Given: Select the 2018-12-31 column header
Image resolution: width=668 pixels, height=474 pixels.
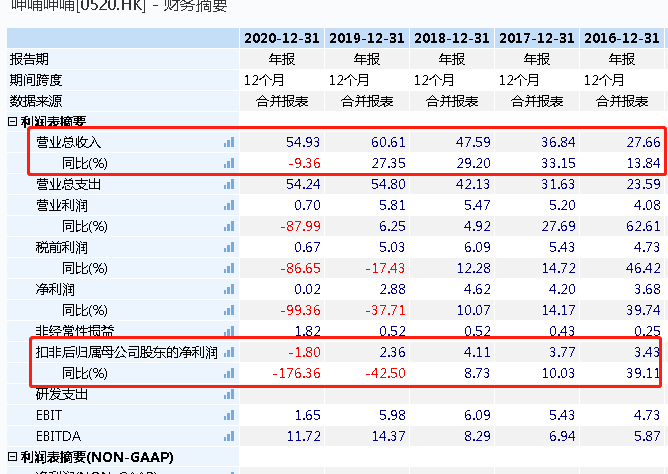Looking at the screenshot, I should point(451,38).
